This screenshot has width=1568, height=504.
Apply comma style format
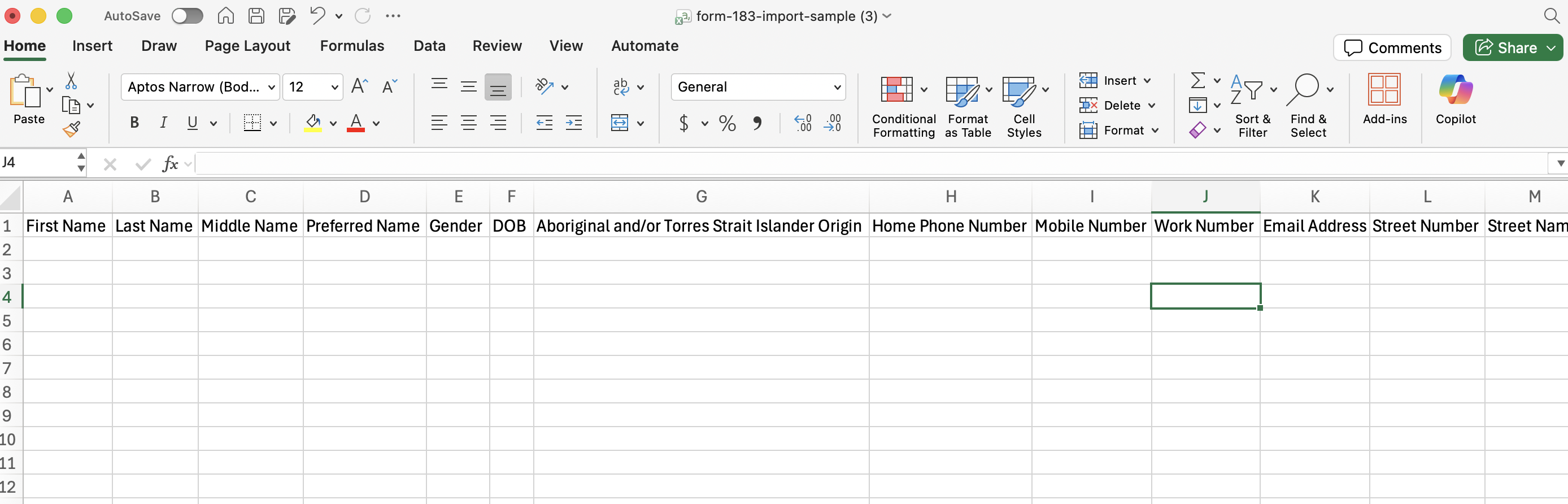pyautogui.click(x=757, y=123)
